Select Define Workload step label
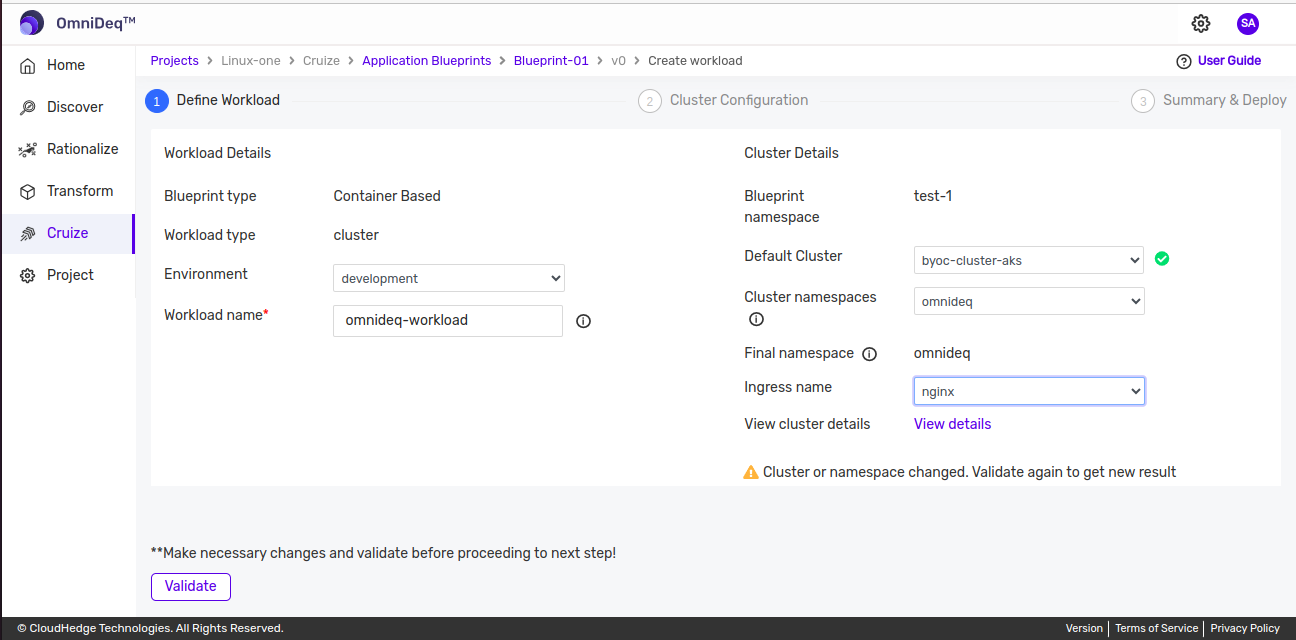1296x640 pixels. (228, 100)
